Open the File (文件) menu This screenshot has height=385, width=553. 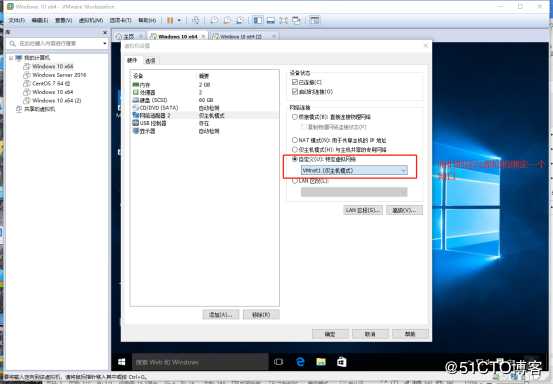point(16,20)
